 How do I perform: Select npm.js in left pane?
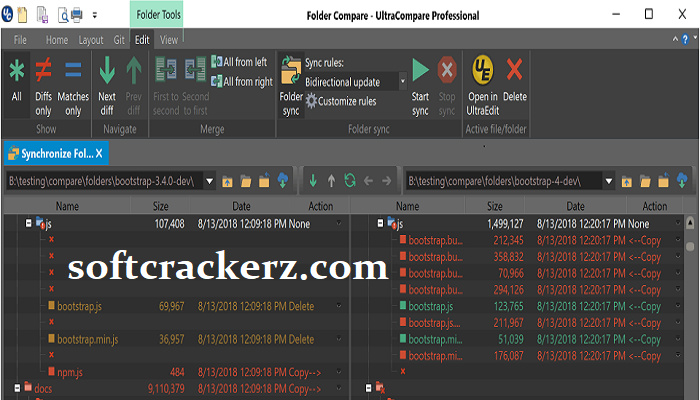tap(70, 372)
